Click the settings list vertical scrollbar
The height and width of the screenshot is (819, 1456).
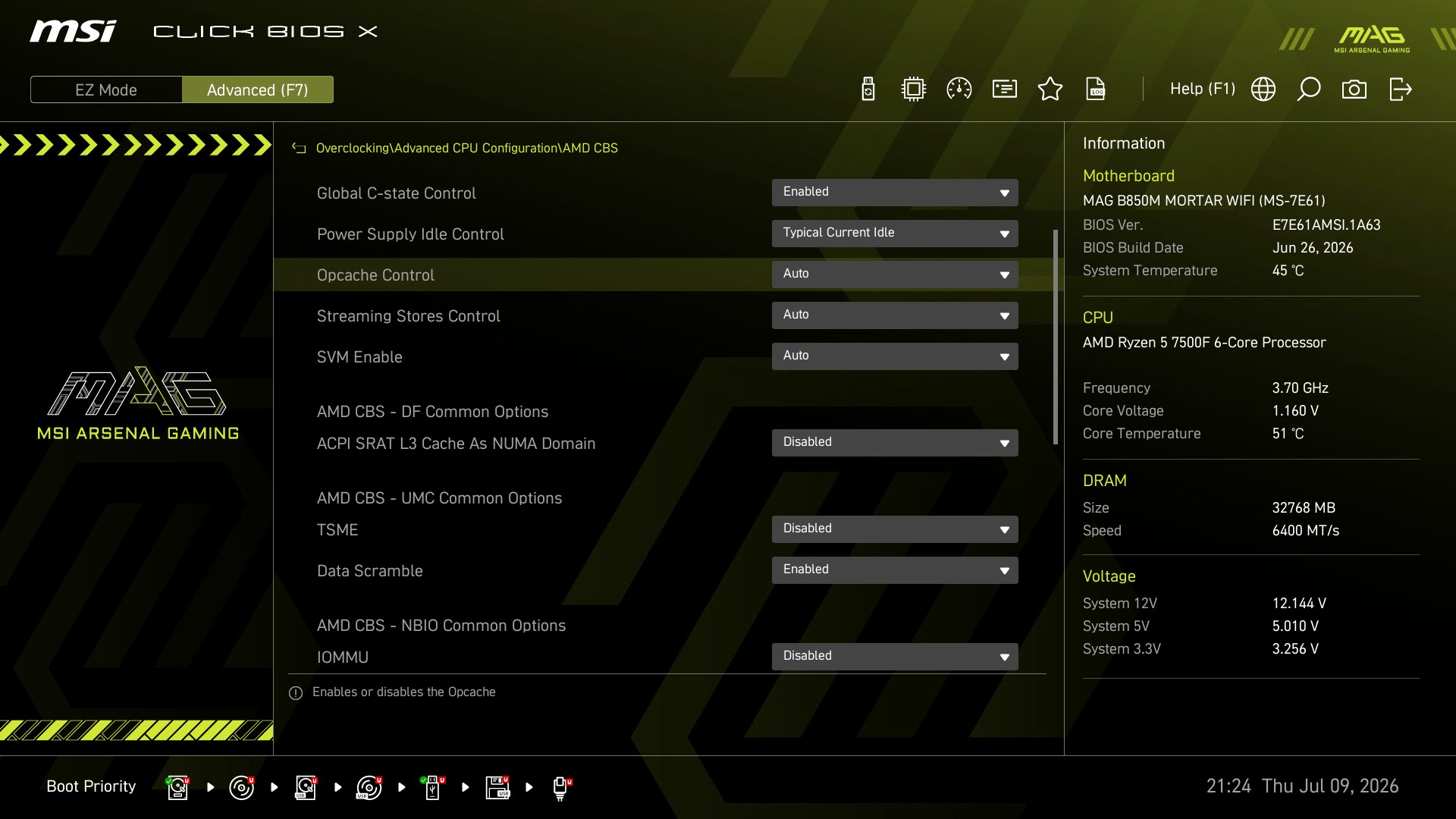(x=1056, y=337)
